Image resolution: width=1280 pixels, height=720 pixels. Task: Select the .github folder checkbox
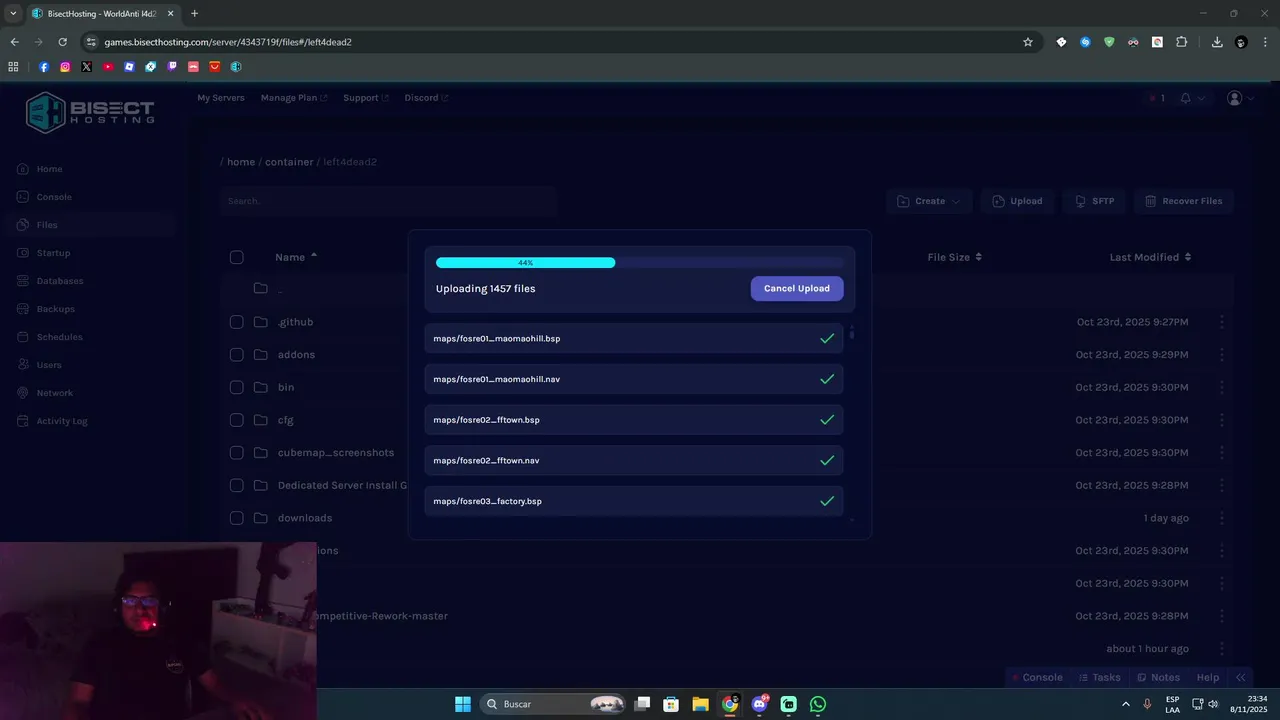(x=236, y=322)
